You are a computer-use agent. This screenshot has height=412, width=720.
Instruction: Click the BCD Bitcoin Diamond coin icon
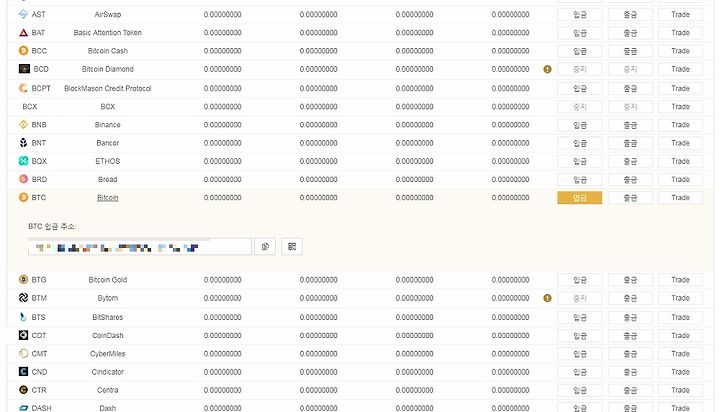pos(24,69)
